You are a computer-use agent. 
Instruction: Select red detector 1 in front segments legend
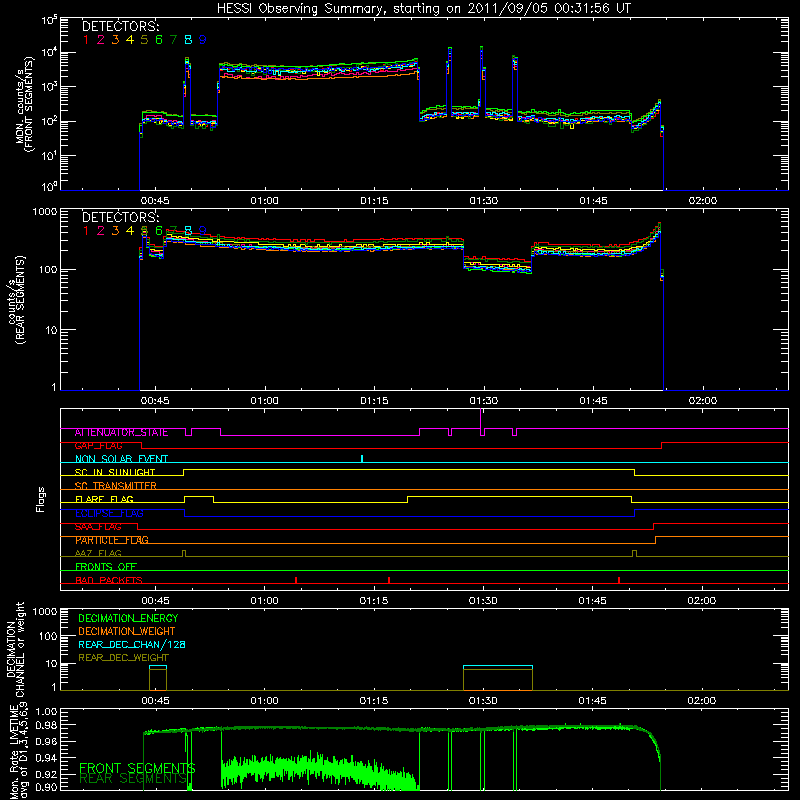(x=86, y=40)
